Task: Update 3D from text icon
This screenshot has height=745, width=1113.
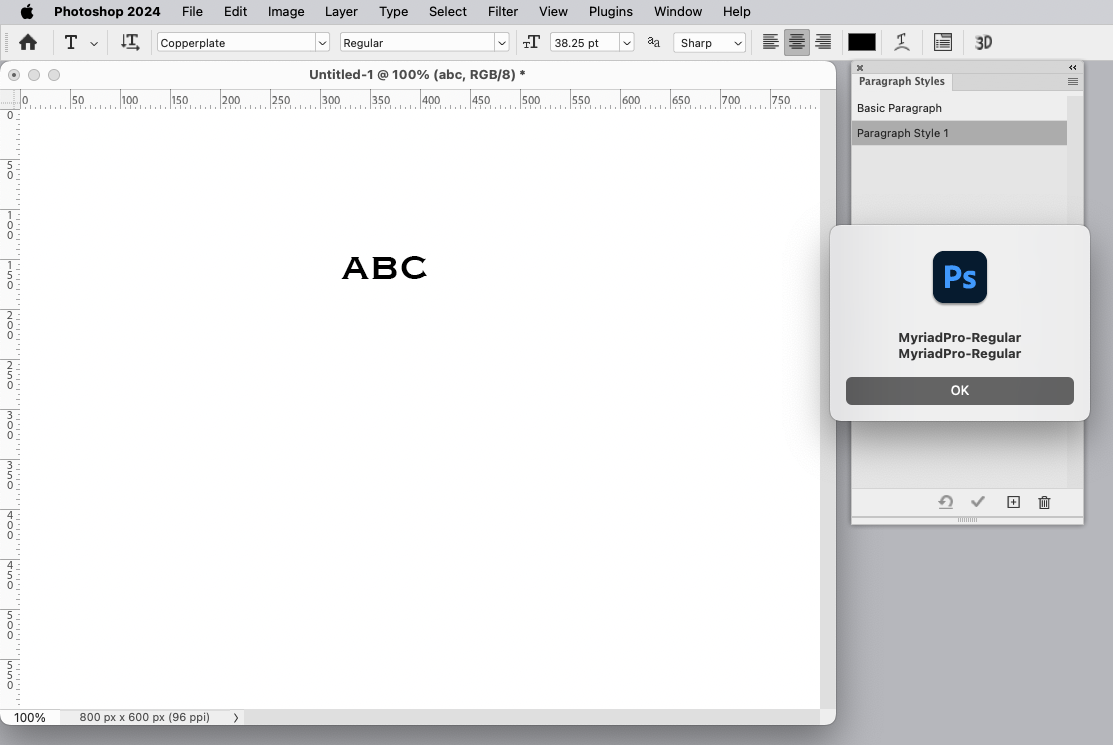Action: pos(983,43)
